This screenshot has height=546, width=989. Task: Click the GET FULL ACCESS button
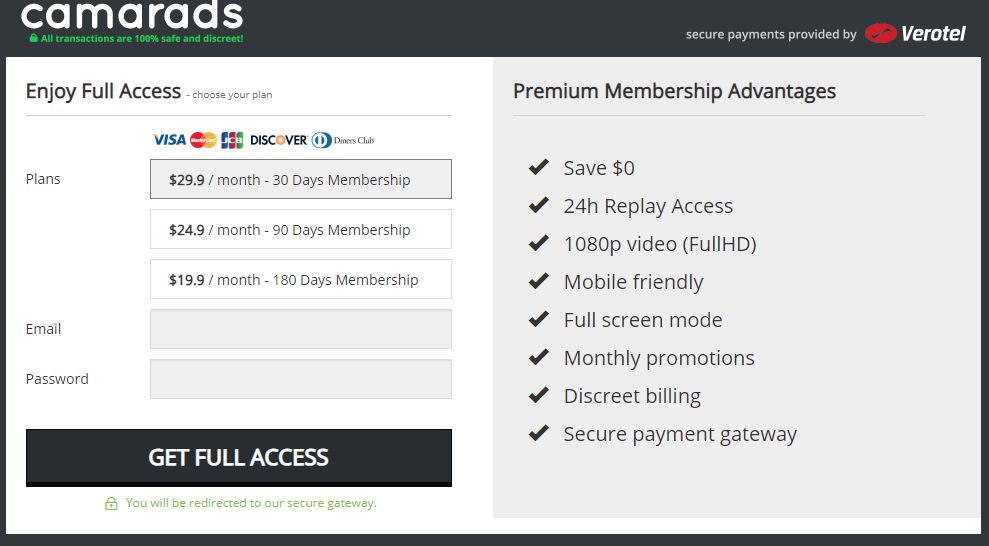pyautogui.click(x=238, y=458)
